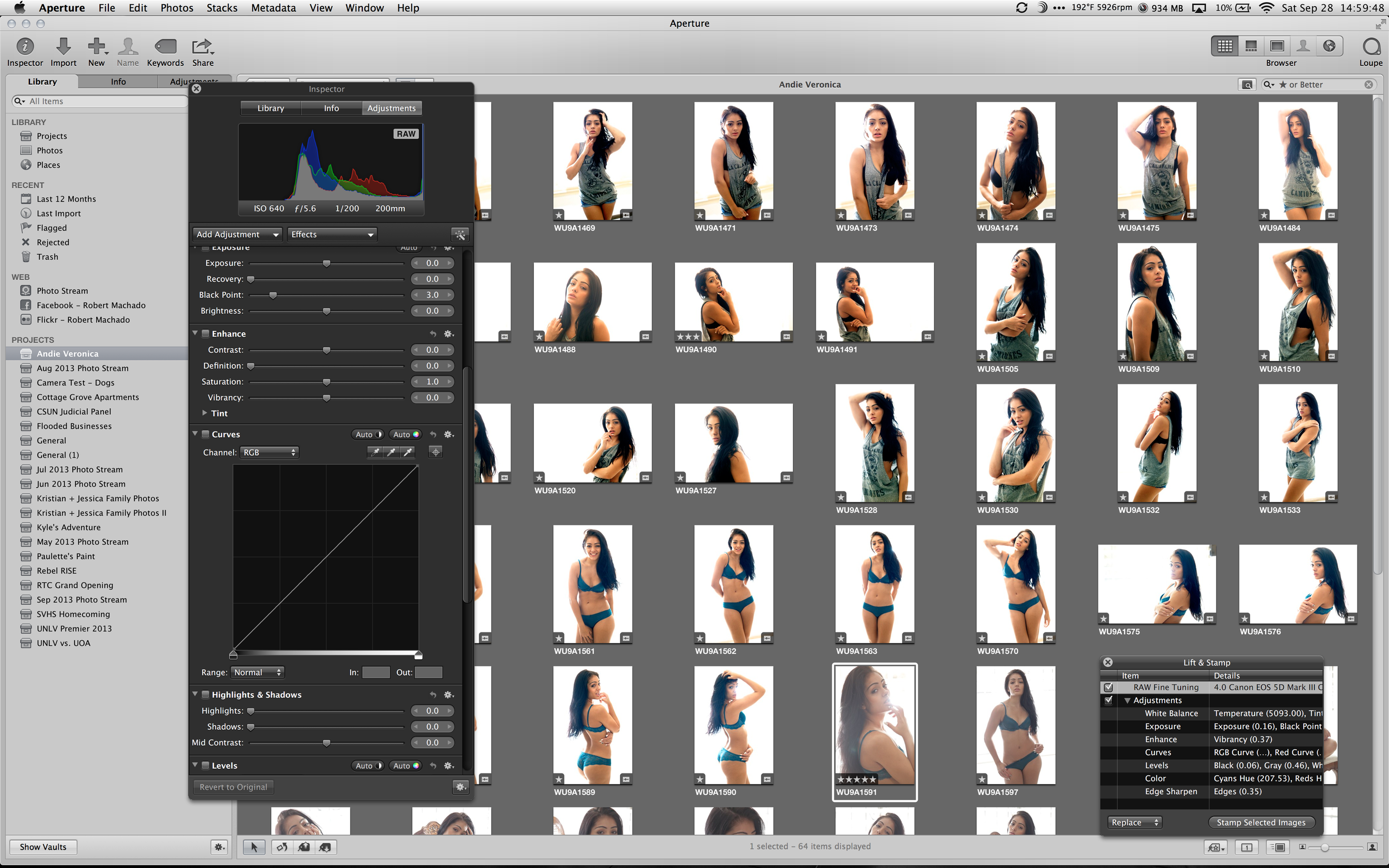The height and width of the screenshot is (868, 1389).
Task: Expand the Tint section
Action: pos(204,413)
